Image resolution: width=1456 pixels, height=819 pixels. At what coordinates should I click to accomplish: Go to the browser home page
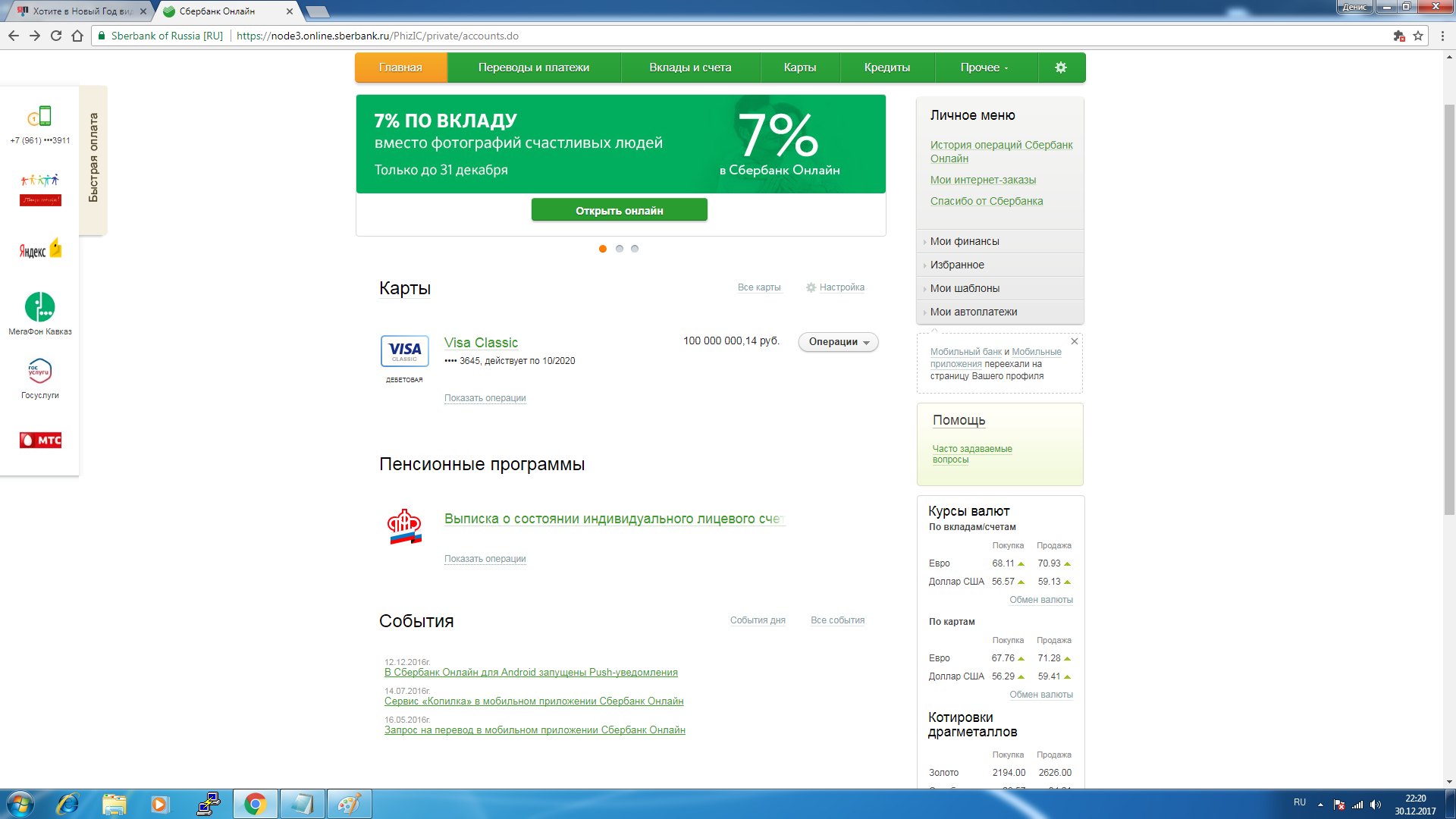pyautogui.click(x=77, y=36)
